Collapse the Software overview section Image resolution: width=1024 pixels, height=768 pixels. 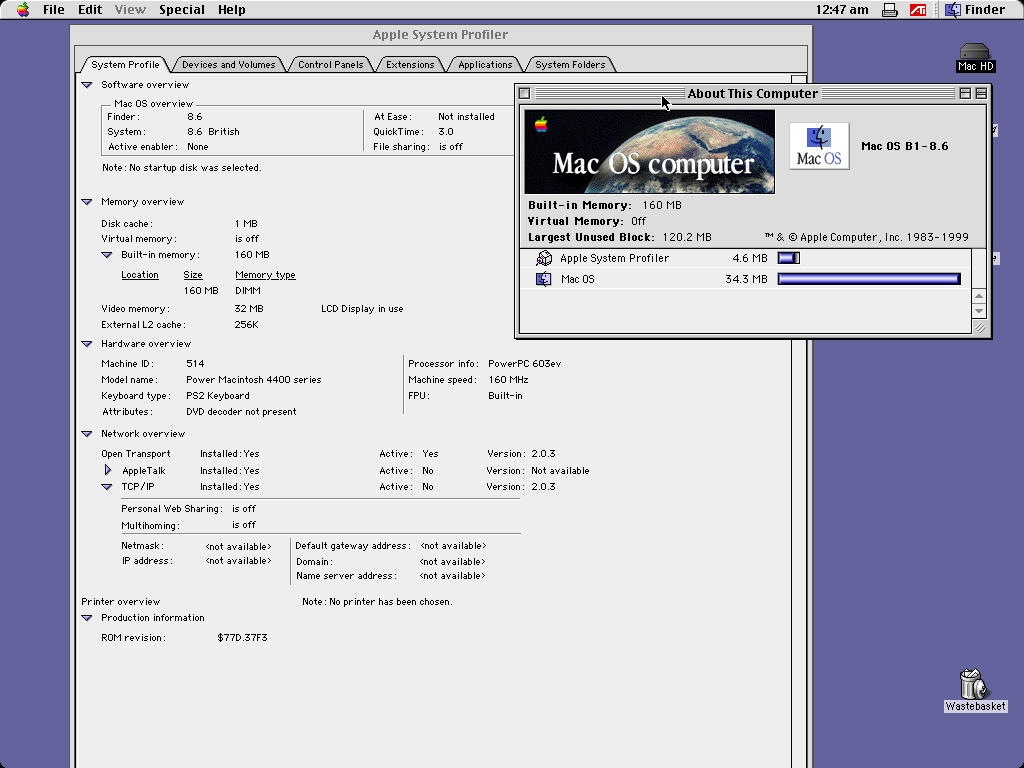pyautogui.click(x=87, y=85)
